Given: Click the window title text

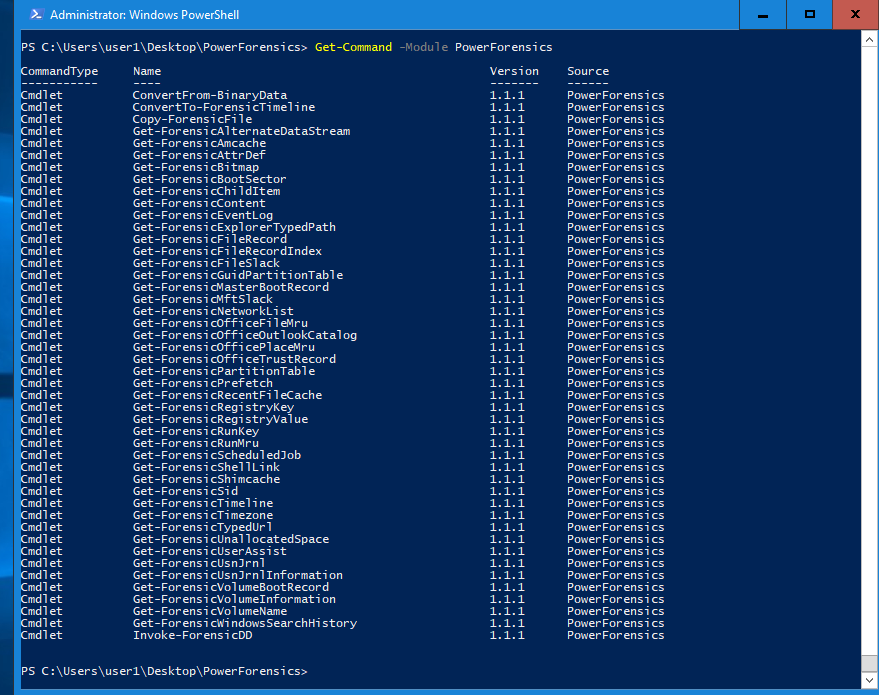Looking at the screenshot, I should (144, 15).
